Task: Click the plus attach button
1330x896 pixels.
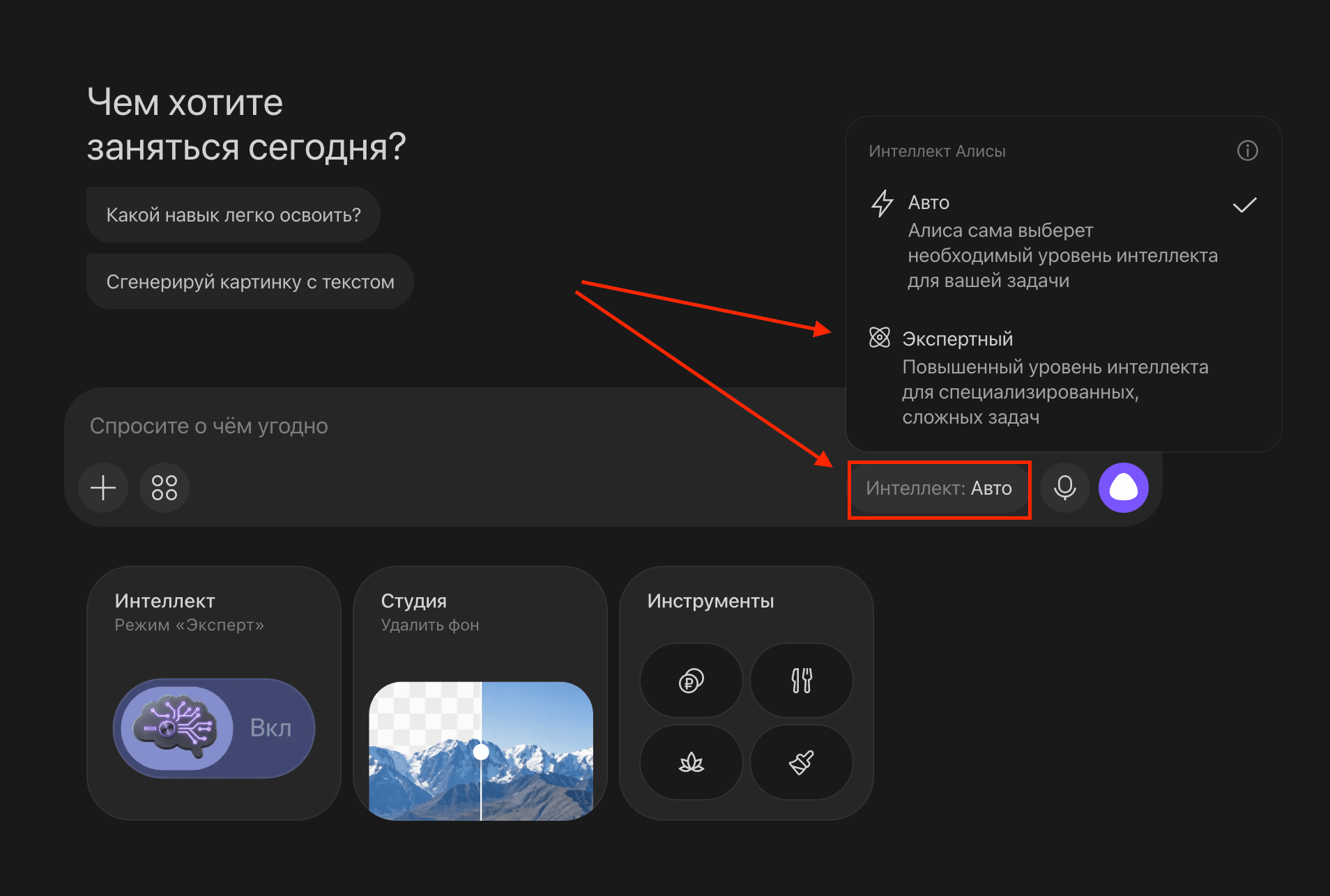Action: pos(103,488)
